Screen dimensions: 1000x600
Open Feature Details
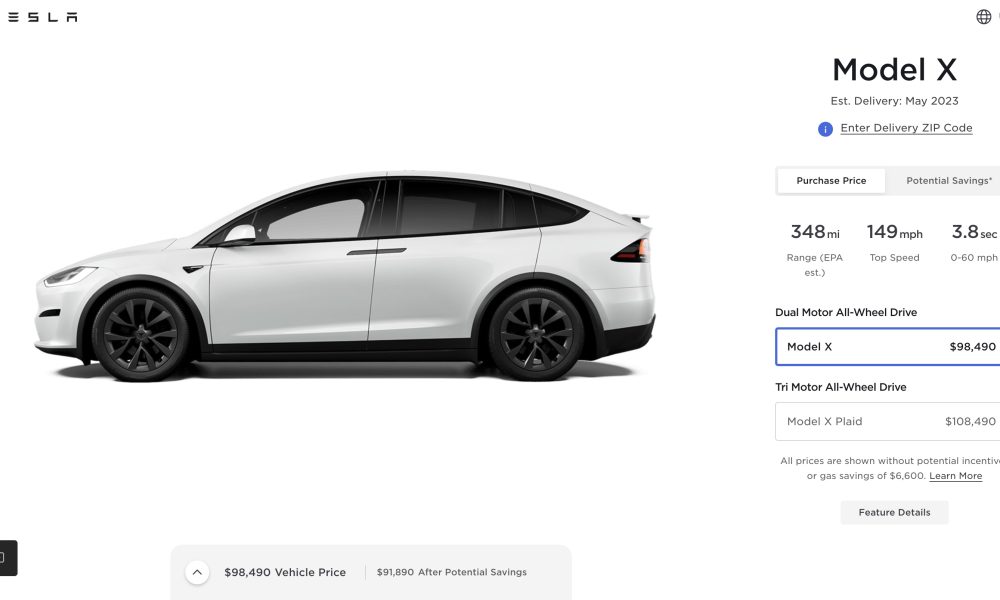(x=894, y=512)
